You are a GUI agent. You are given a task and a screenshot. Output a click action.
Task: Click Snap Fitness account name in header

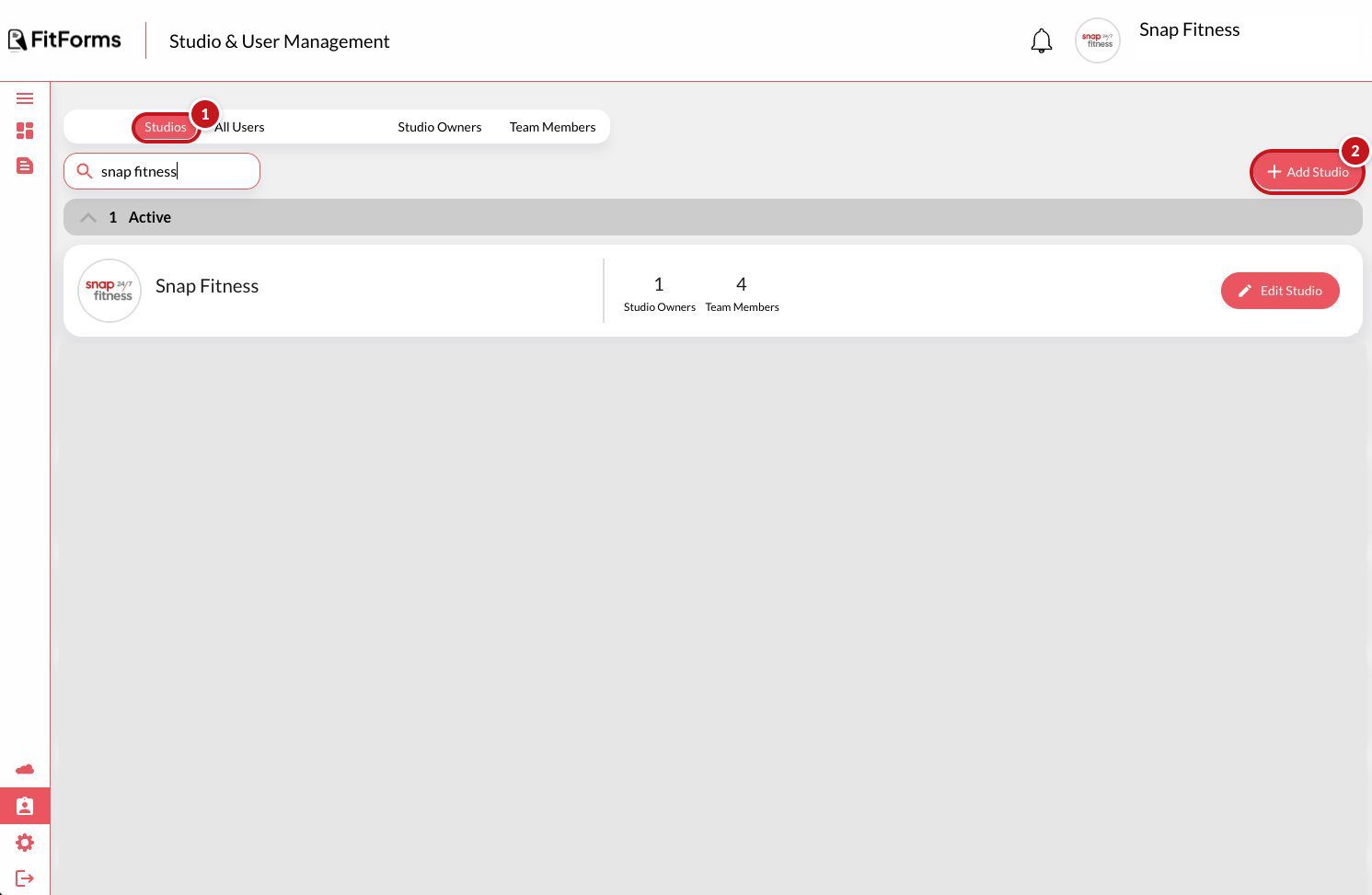click(1189, 29)
